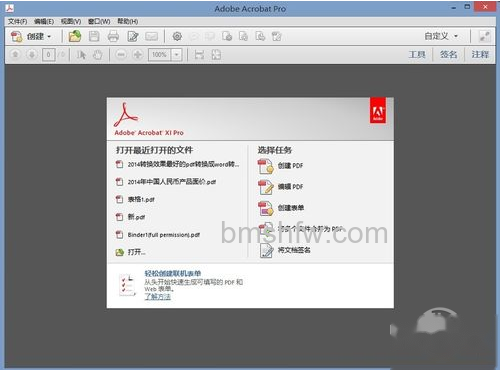Click the 创建表单 task

click(291, 208)
